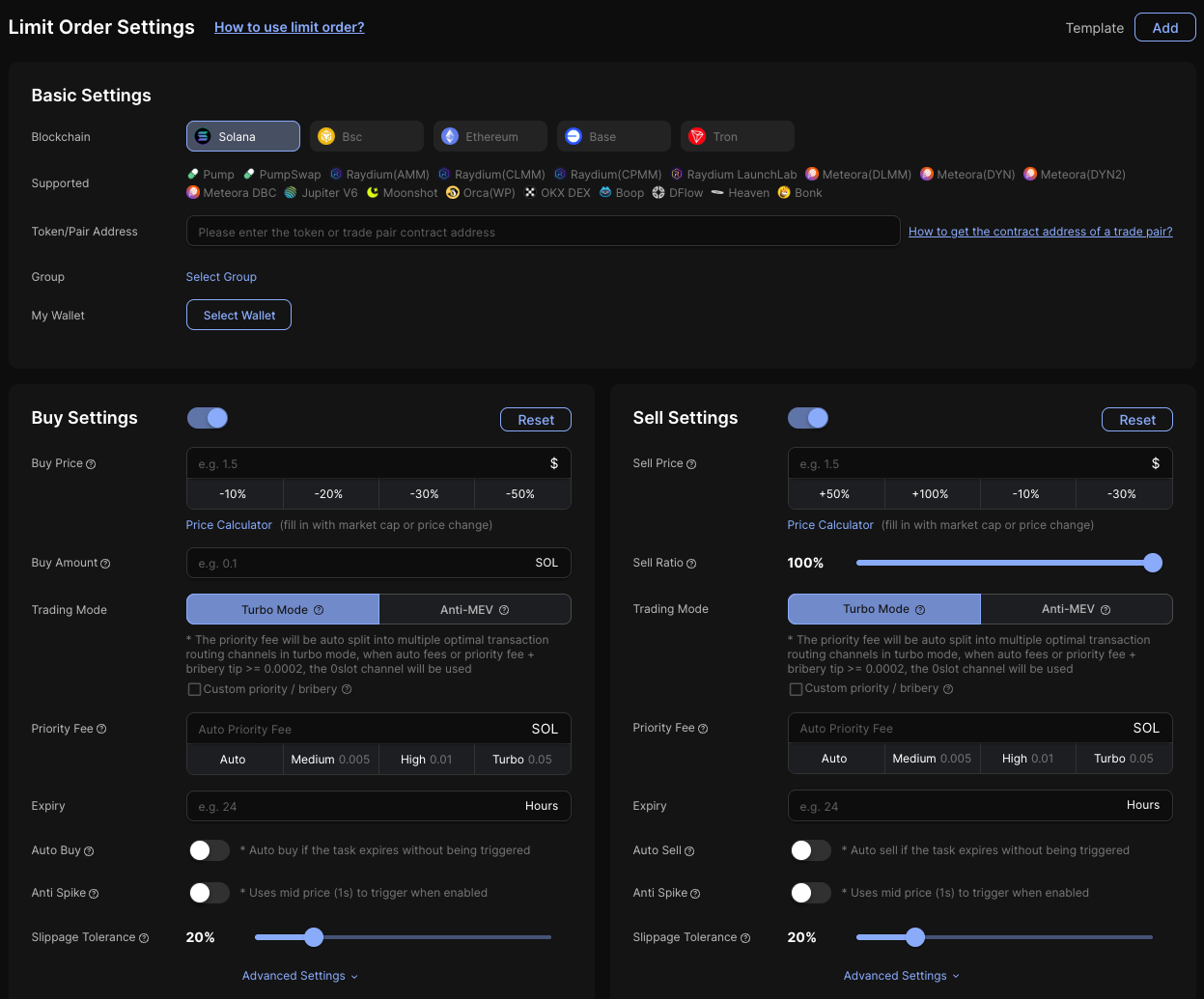
Task: Select the Base blockchain
Action: click(x=614, y=136)
